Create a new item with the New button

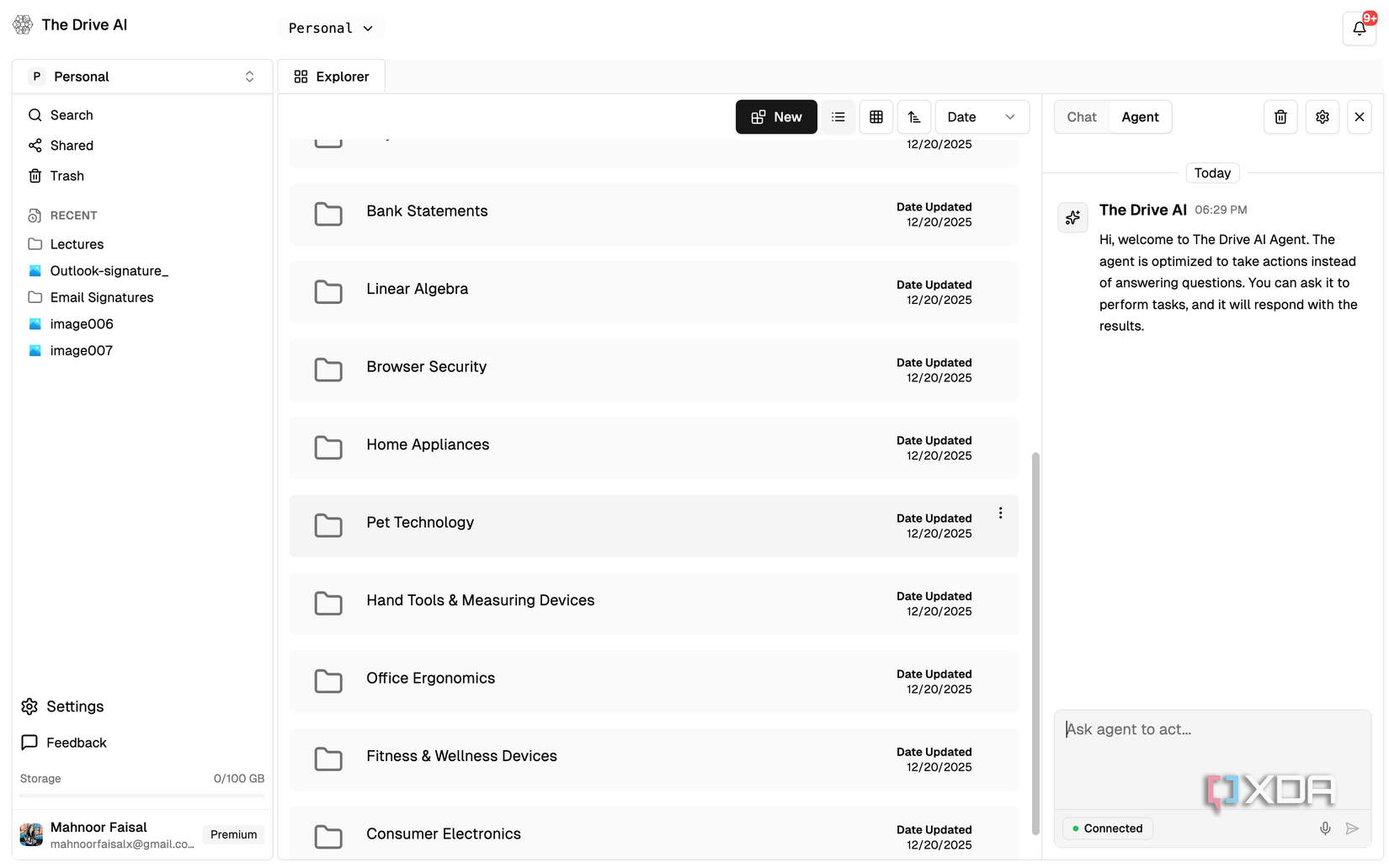coord(775,117)
